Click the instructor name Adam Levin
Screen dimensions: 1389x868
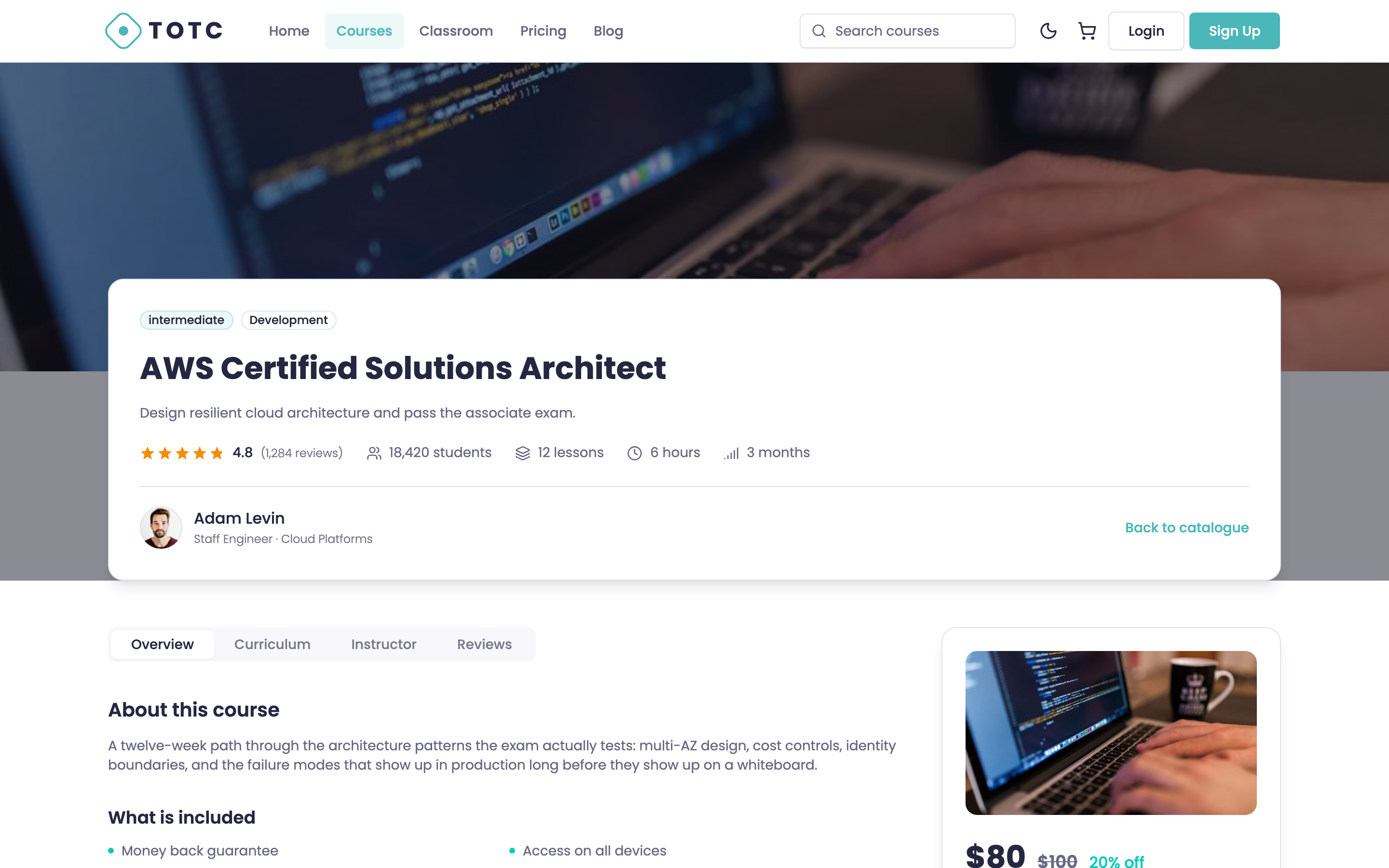[239, 518]
